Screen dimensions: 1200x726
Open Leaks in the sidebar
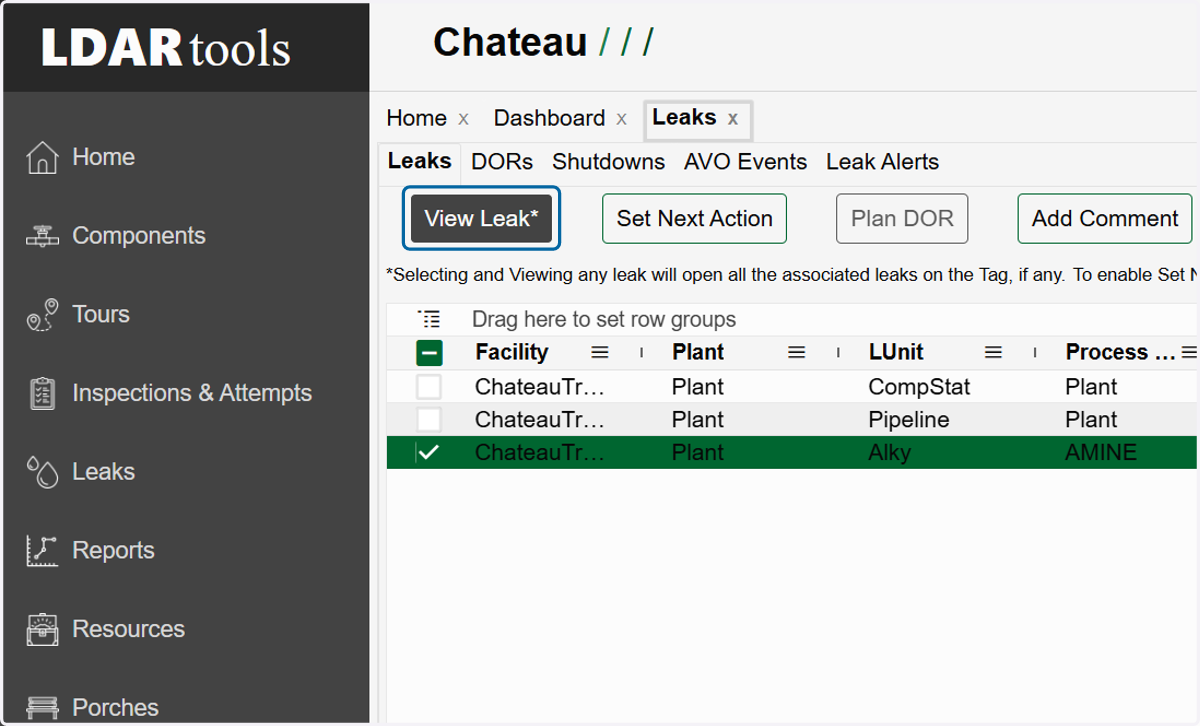click(103, 471)
